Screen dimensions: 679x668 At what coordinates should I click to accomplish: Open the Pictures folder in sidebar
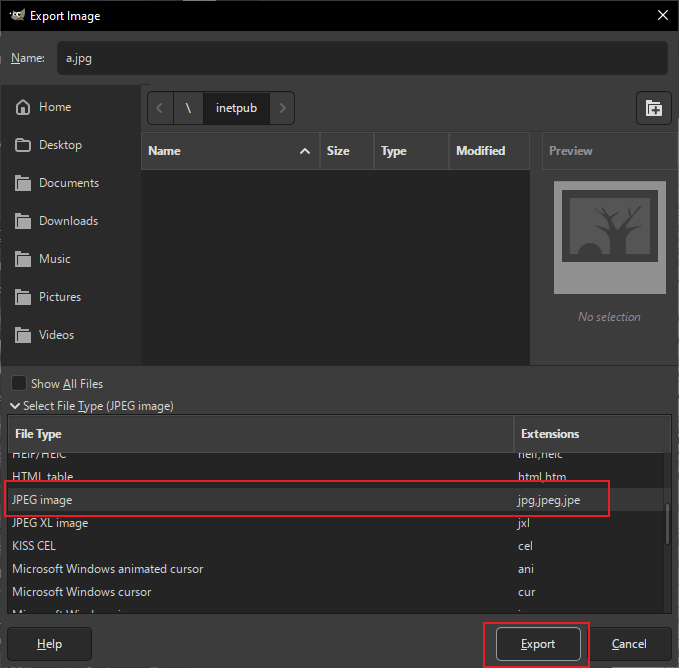coord(60,297)
